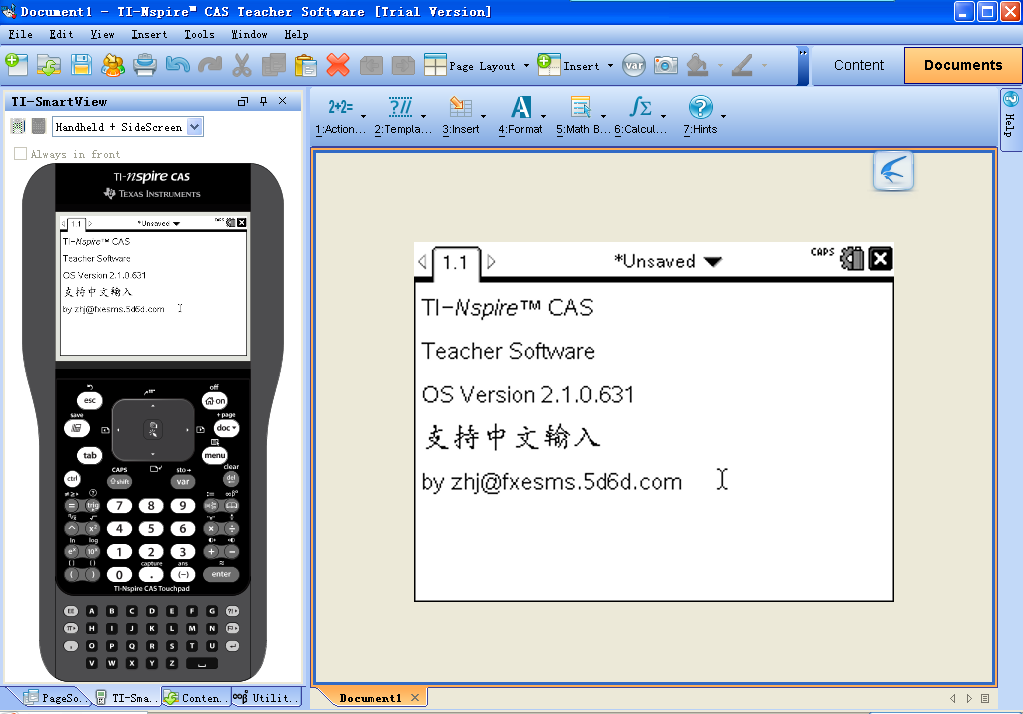Click the Copy icon in toolbar

pyautogui.click(x=274, y=65)
